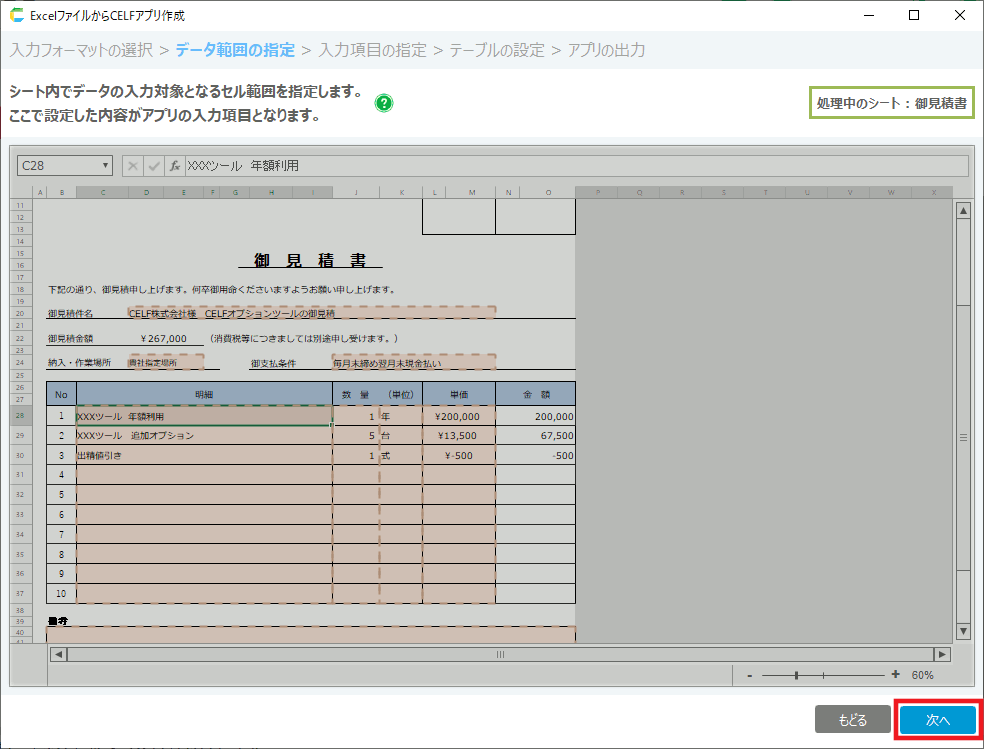Viewport: 984px width, 749px height.
Task: Click the zoom slider handle
Action: (x=796, y=675)
